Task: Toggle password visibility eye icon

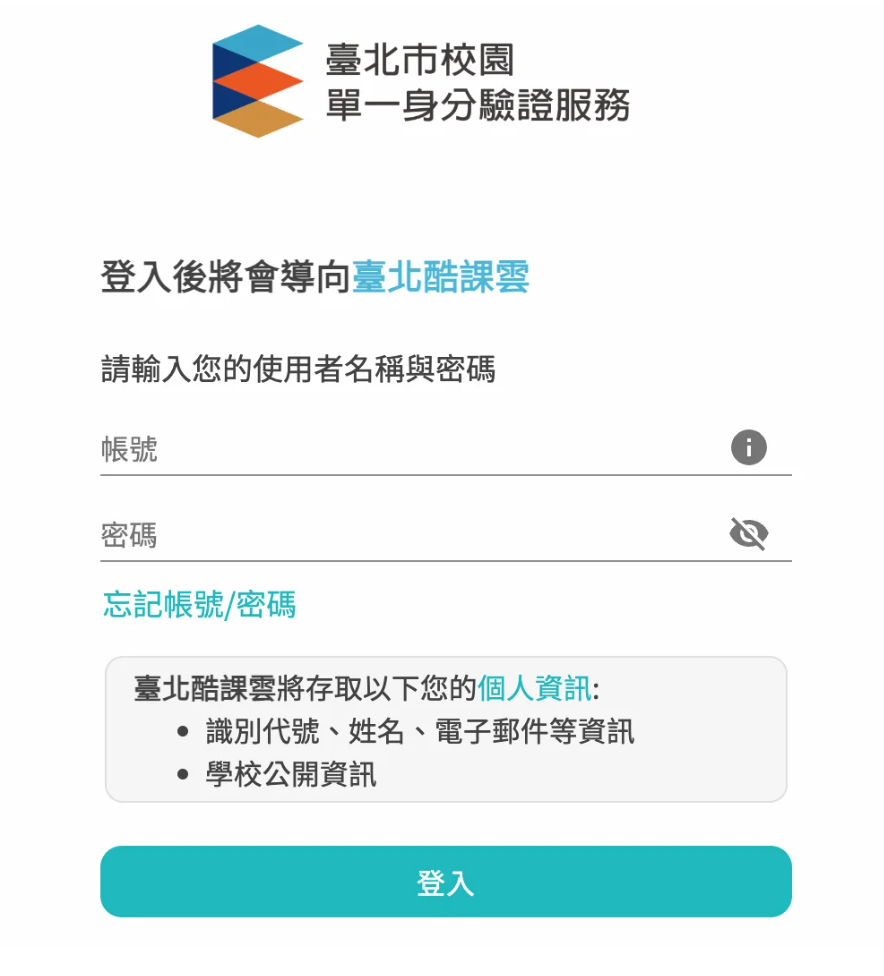Action: (x=748, y=534)
